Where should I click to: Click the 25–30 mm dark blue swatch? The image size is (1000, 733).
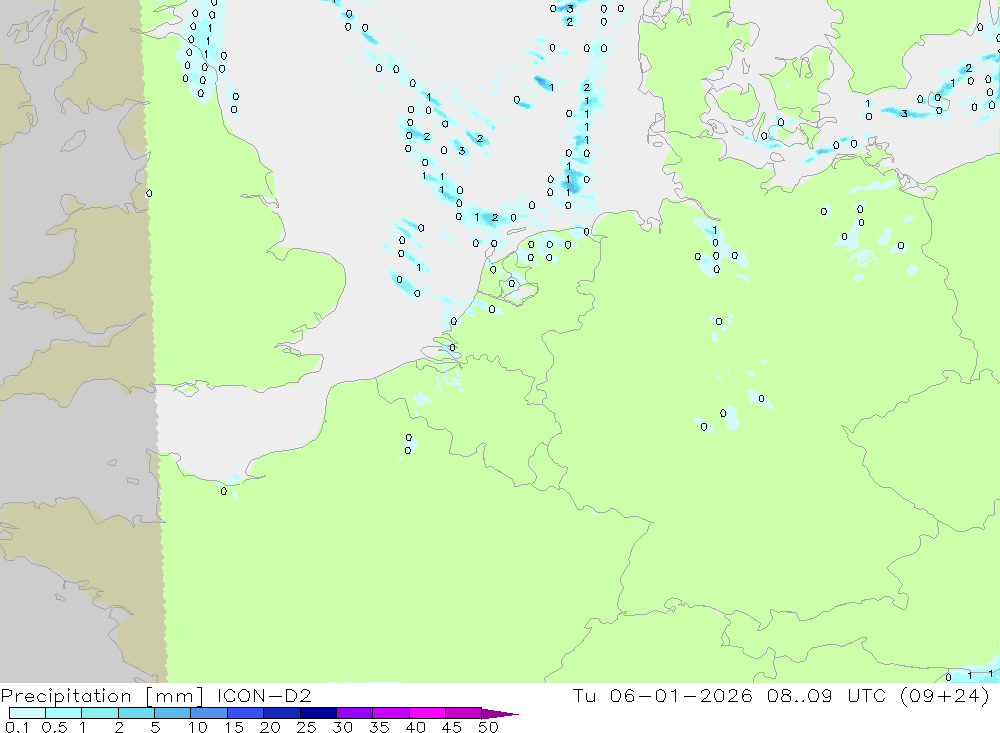coord(318,713)
